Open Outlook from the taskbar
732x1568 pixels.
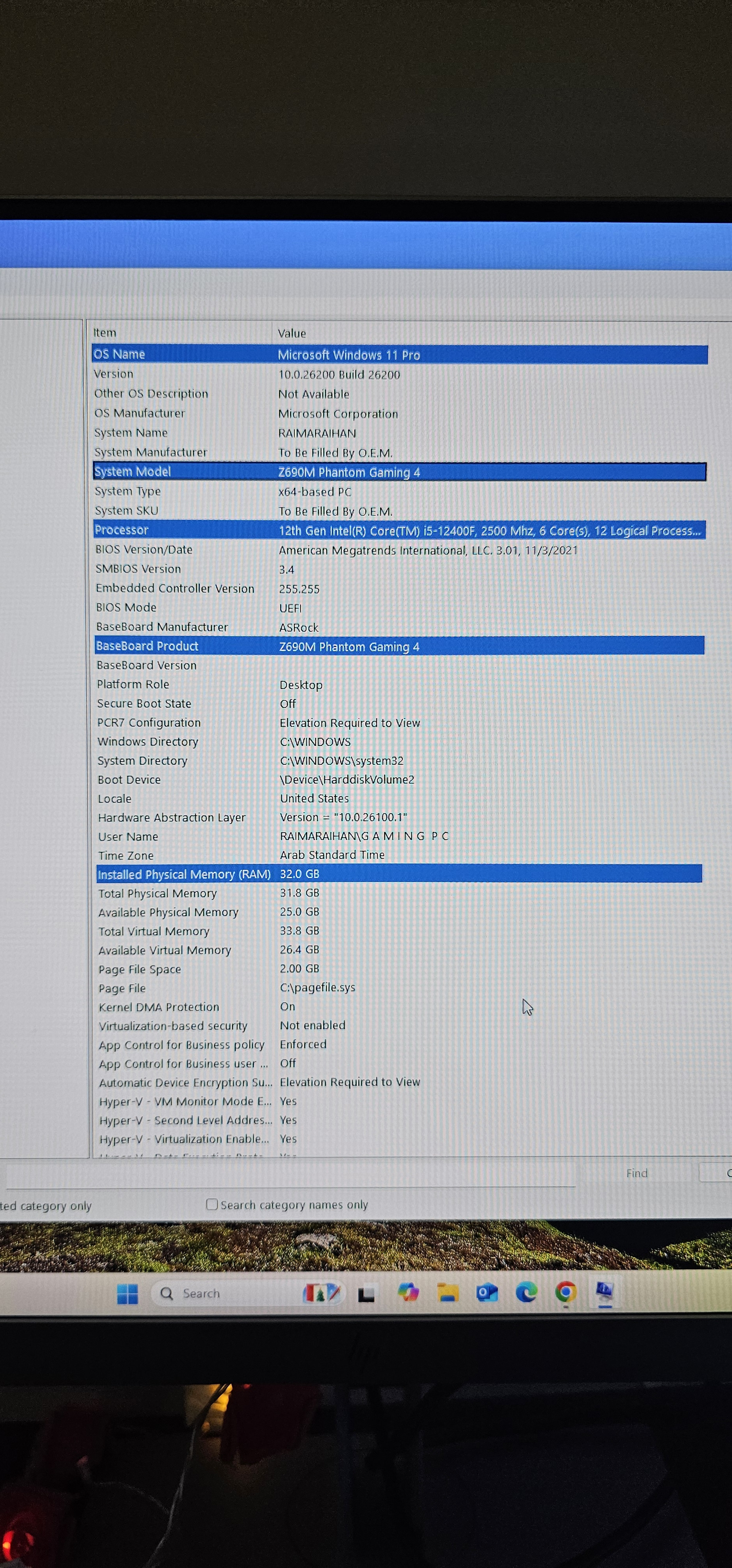[487, 1292]
